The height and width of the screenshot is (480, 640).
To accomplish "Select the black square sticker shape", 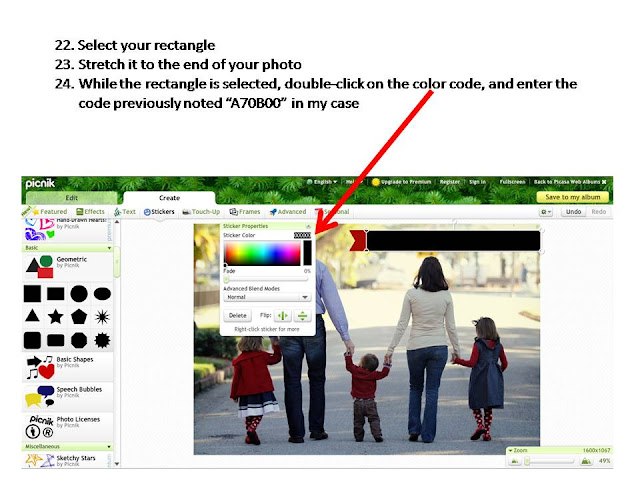I will 32,293.
